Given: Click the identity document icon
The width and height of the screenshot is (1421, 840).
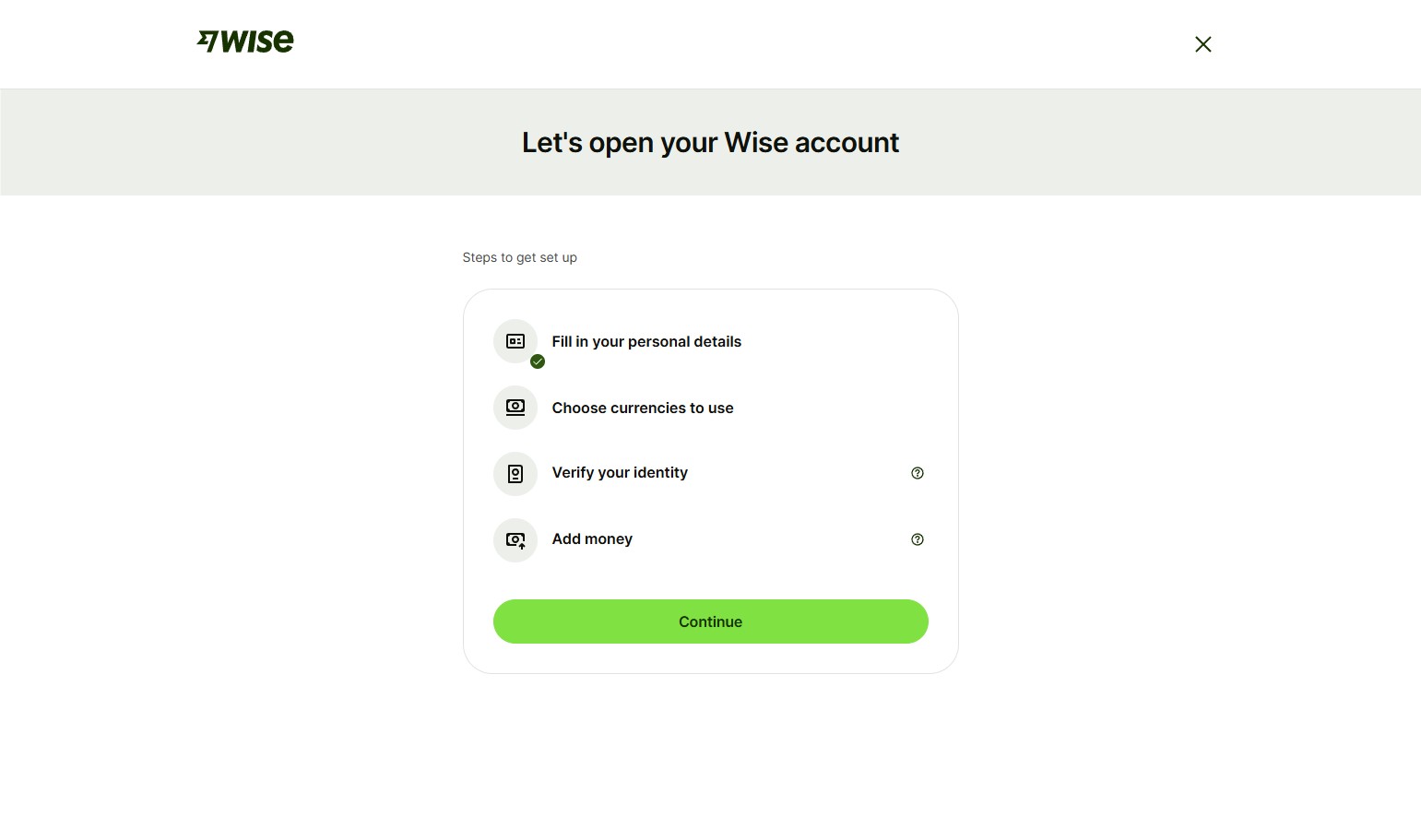Looking at the screenshot, I should [515, 474].
